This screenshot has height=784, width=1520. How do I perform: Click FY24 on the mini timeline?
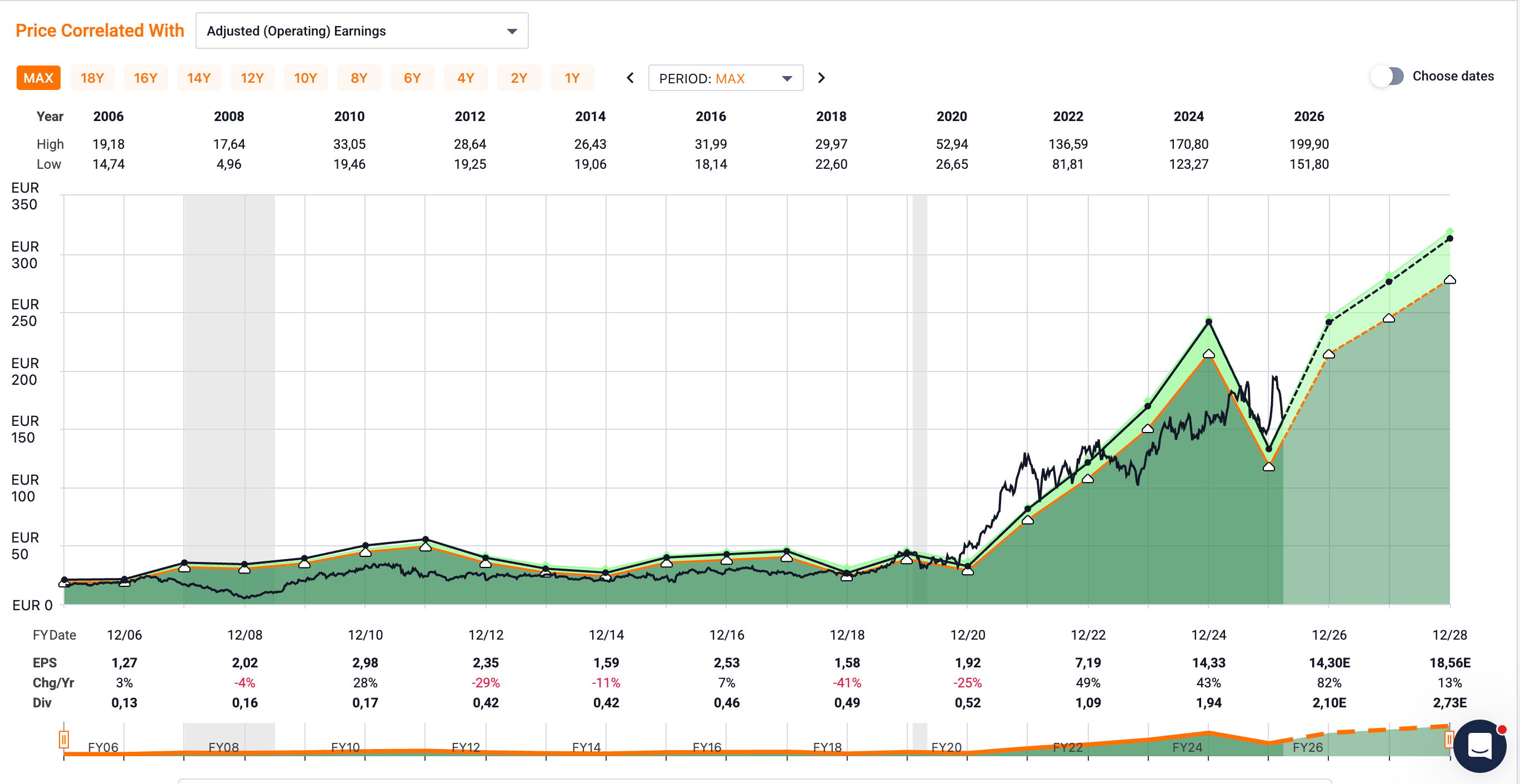(x=1187, y=747)
